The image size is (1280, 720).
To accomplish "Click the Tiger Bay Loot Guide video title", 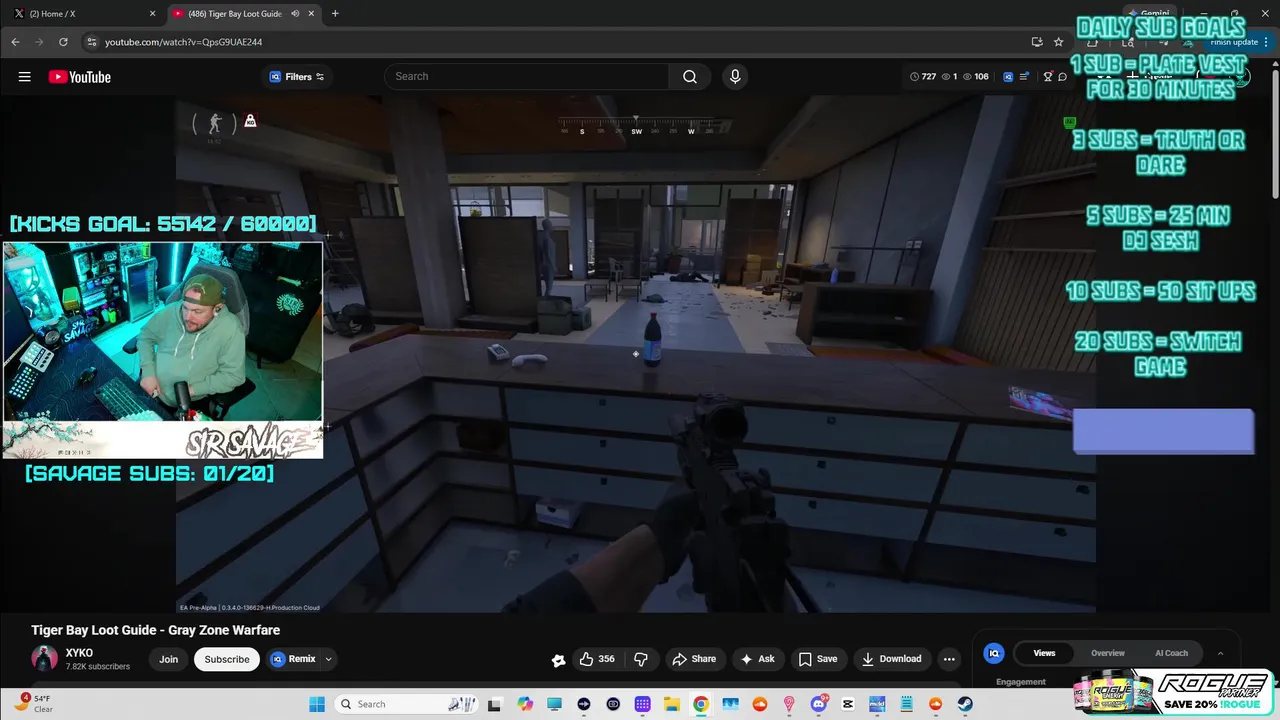I will point(156,630).
